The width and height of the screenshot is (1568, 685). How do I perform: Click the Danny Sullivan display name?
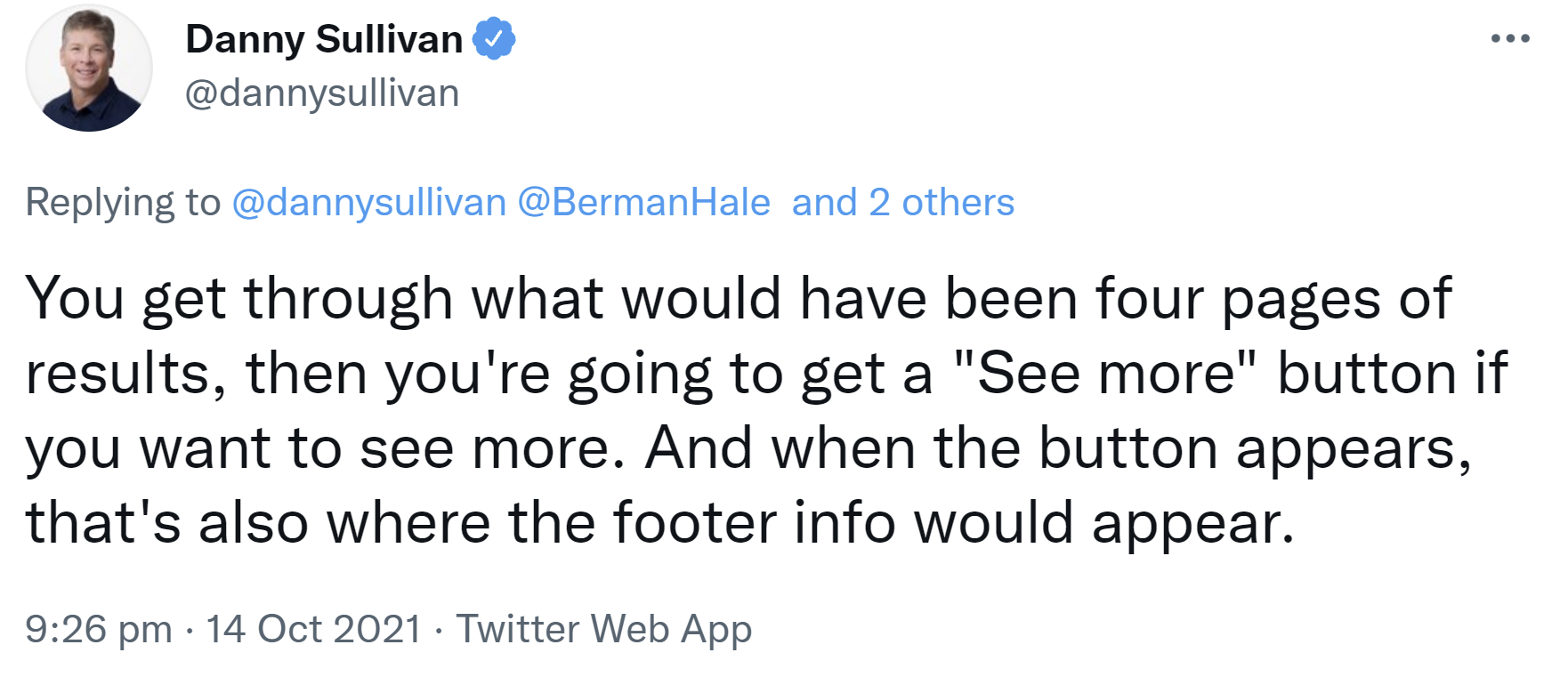(324, 40)
